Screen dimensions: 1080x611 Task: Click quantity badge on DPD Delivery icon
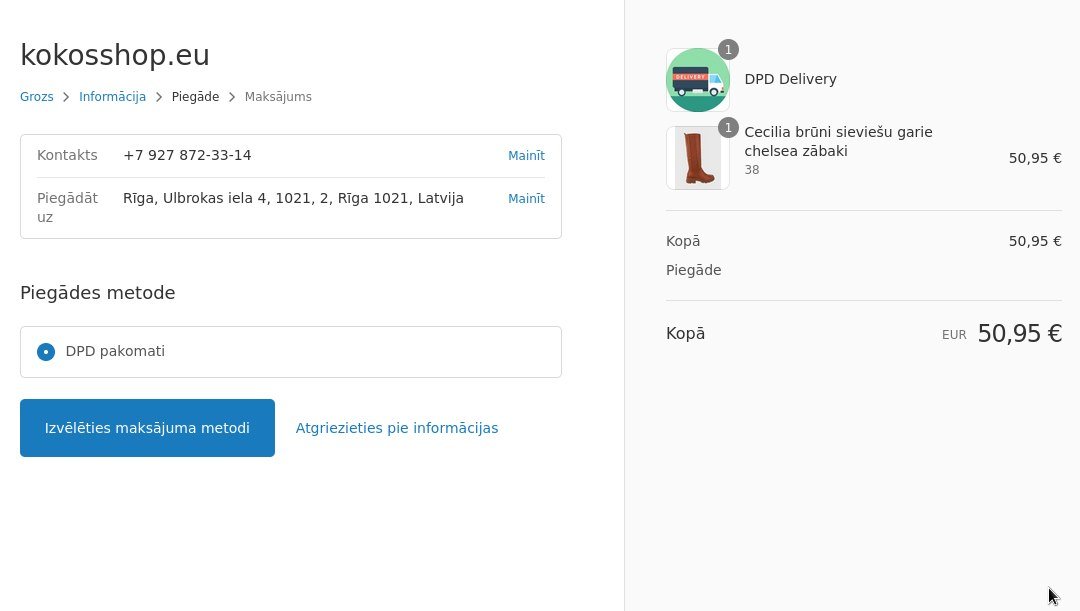click(x=728, y=50)
